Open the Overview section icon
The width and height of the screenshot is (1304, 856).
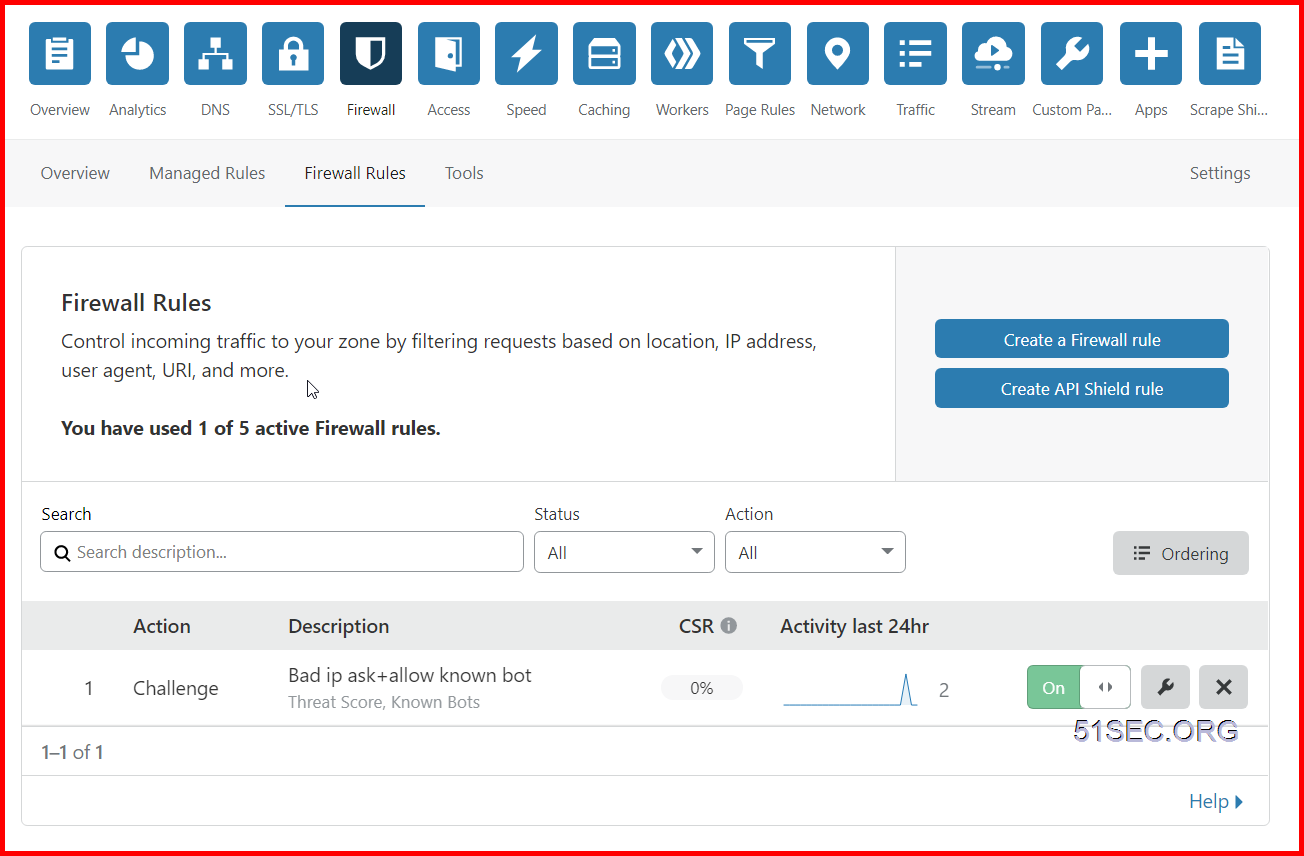coord(60,54)
